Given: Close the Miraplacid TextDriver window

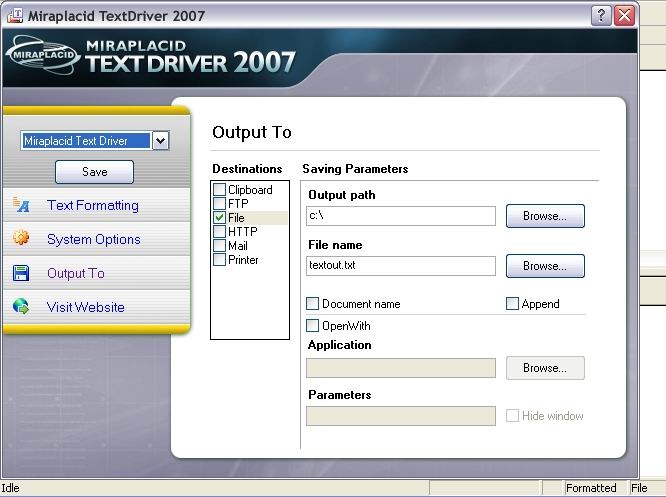Looking at the screenshot, I should click(624, 16).
